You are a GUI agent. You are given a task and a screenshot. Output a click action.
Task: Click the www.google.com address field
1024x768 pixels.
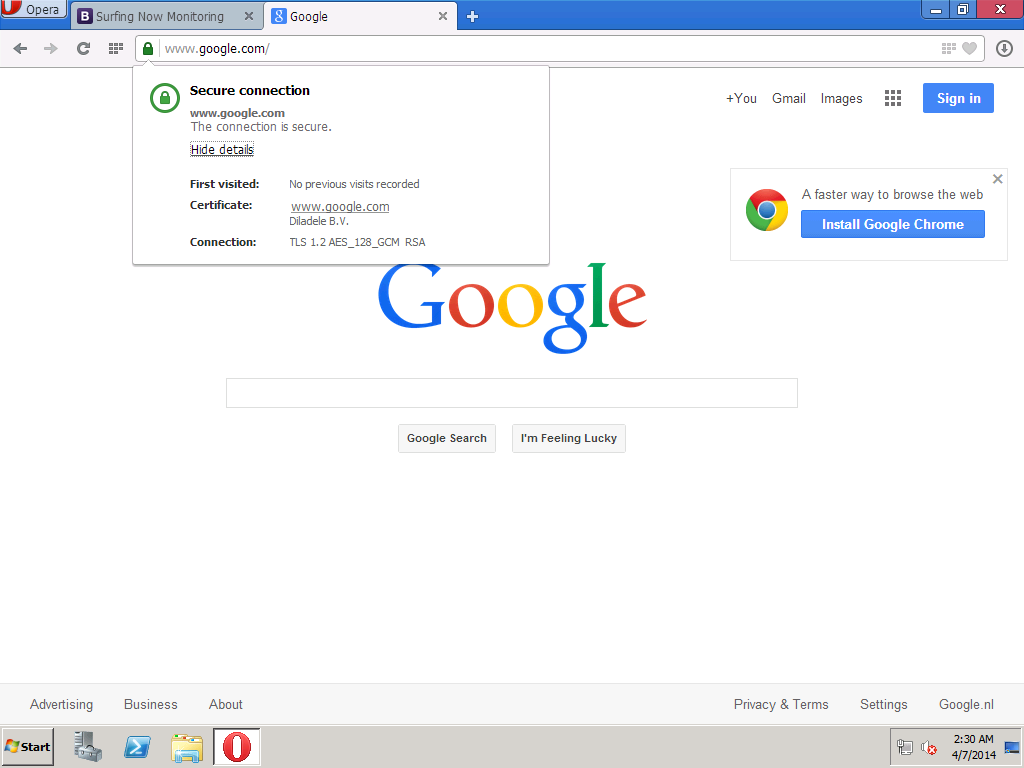coord(549,48)
